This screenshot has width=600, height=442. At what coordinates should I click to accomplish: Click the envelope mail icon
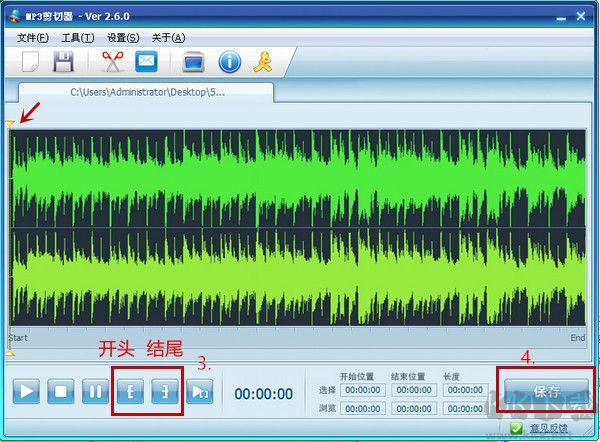(146, 62)
